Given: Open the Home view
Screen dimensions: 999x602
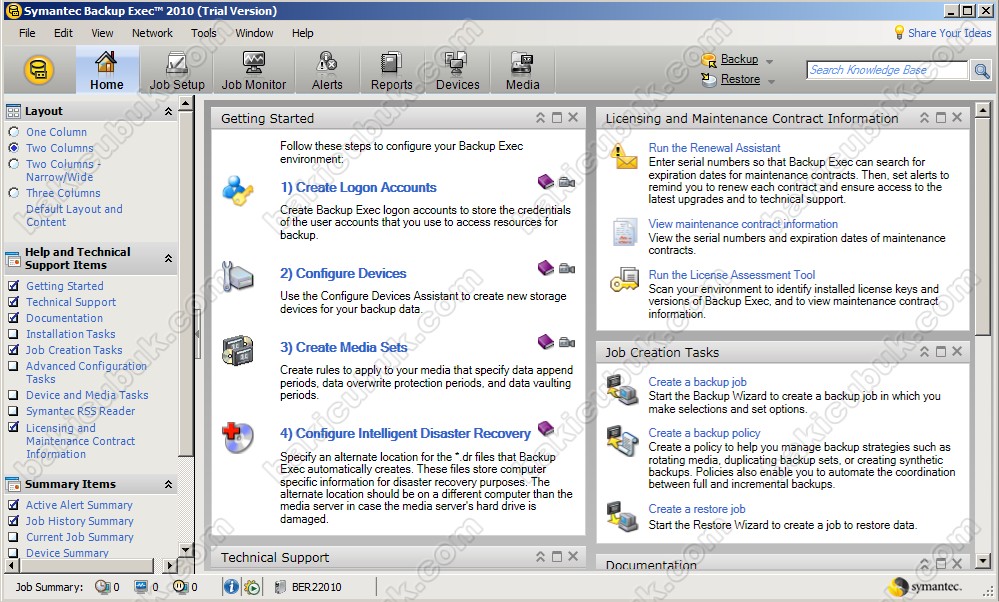Looking at the screenshot, I should (x=106, y=71).
